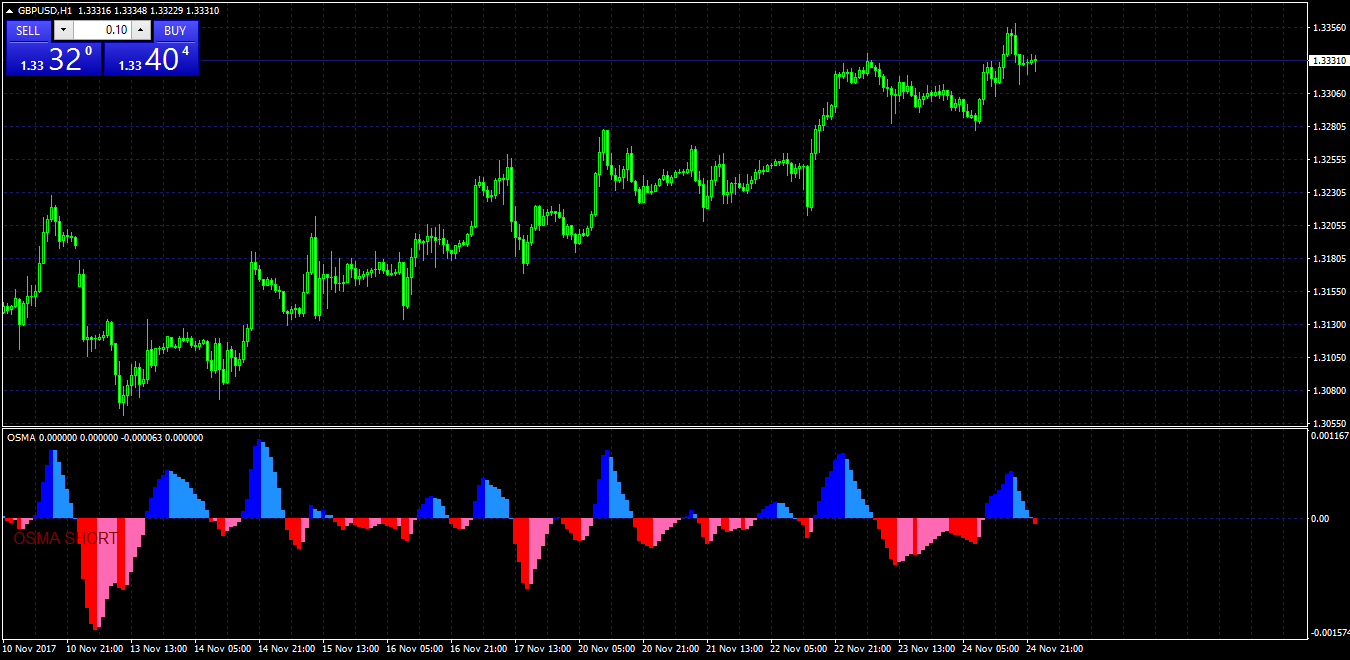
Task: Click the -0.001574 indicator scale value
Action: click(x=1329, y=633)
